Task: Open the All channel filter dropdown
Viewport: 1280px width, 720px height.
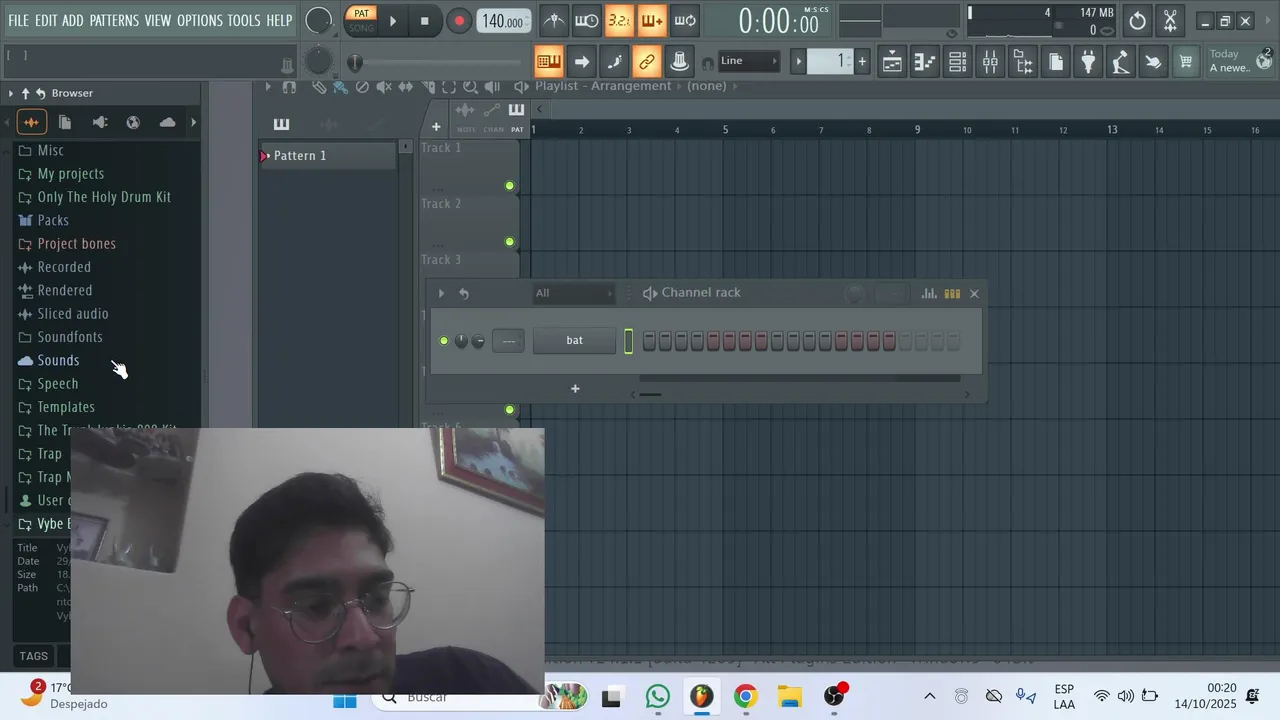Action: (x=574, y=293)
